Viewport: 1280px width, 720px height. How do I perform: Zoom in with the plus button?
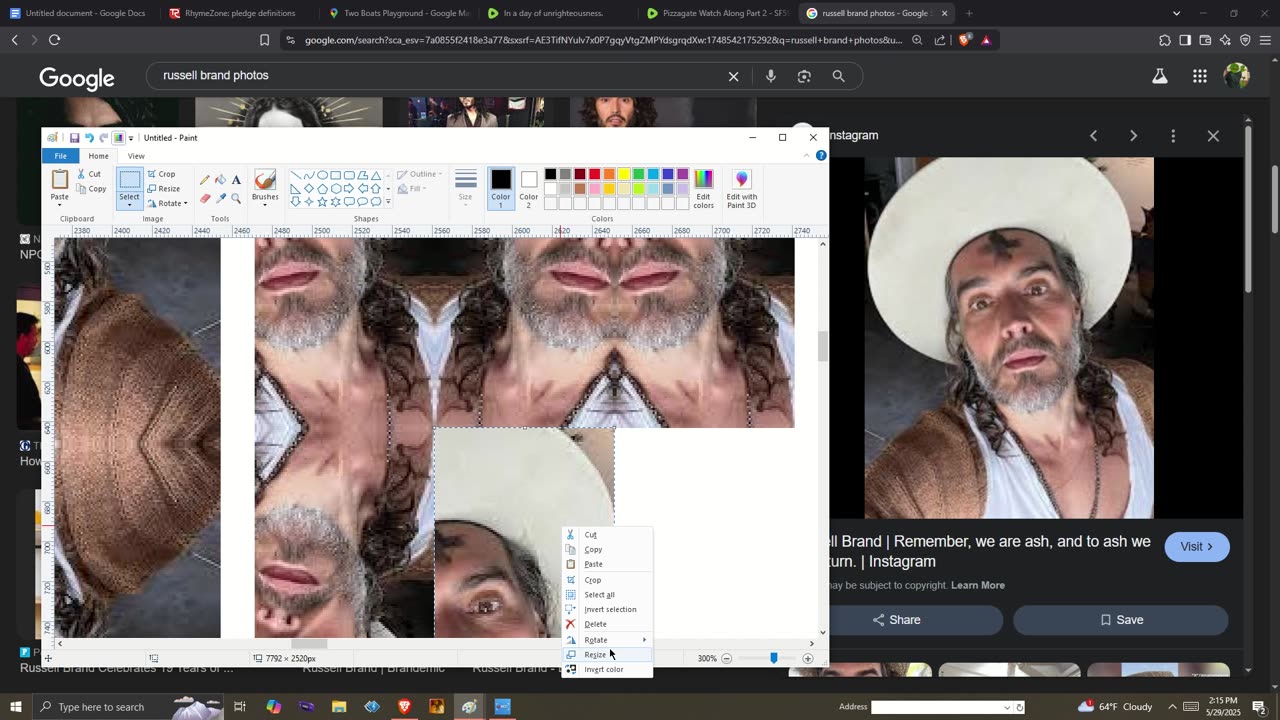(x=808, y=658)
